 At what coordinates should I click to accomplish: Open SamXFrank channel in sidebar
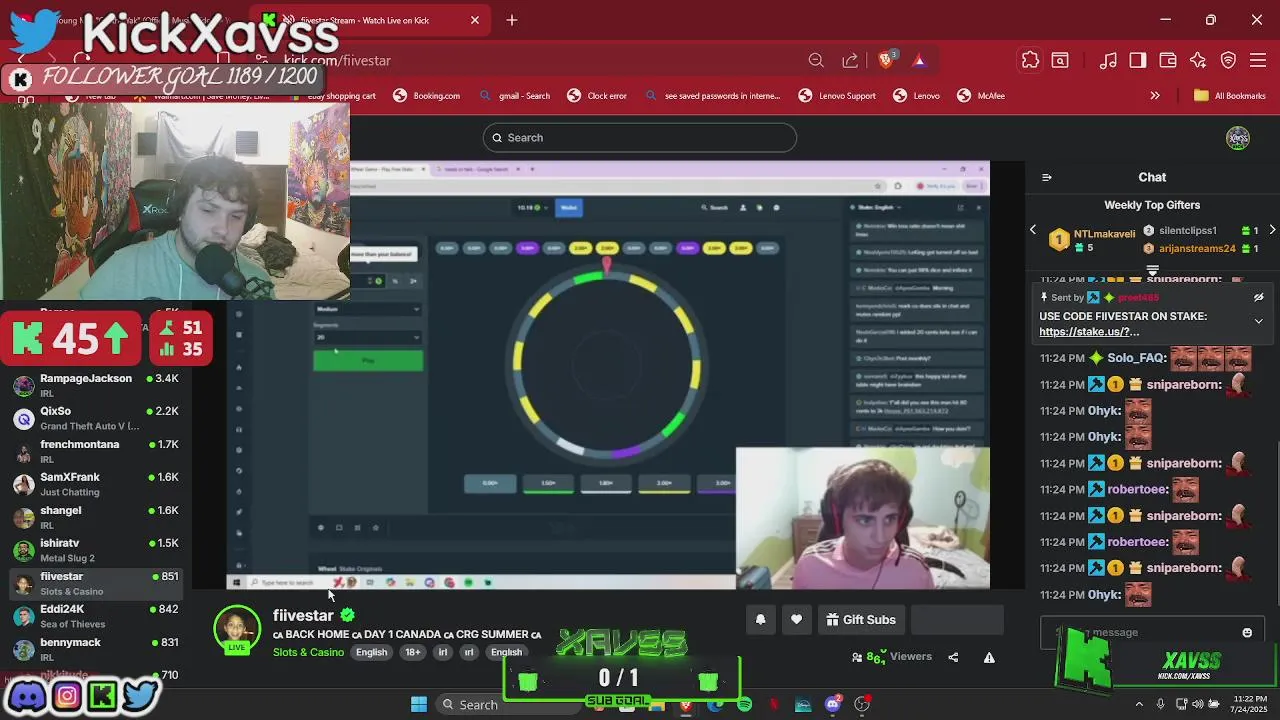tap(95, 484)
